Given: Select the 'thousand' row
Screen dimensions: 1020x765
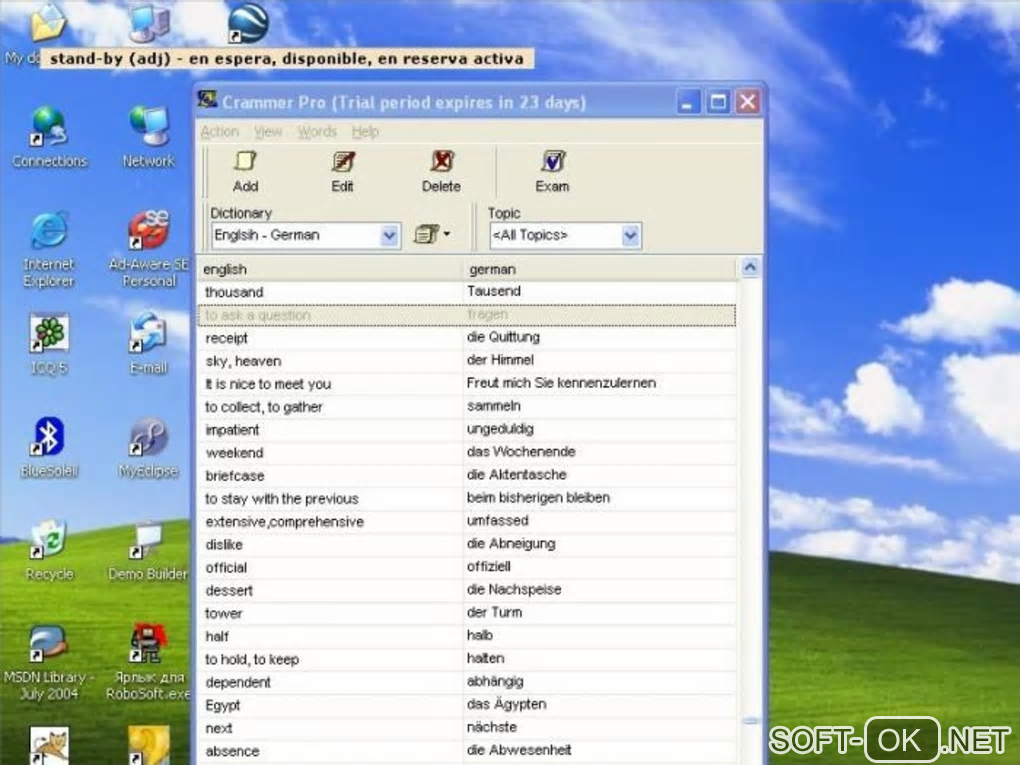Looking at the screenshot, I should click(x=467, y=291).
